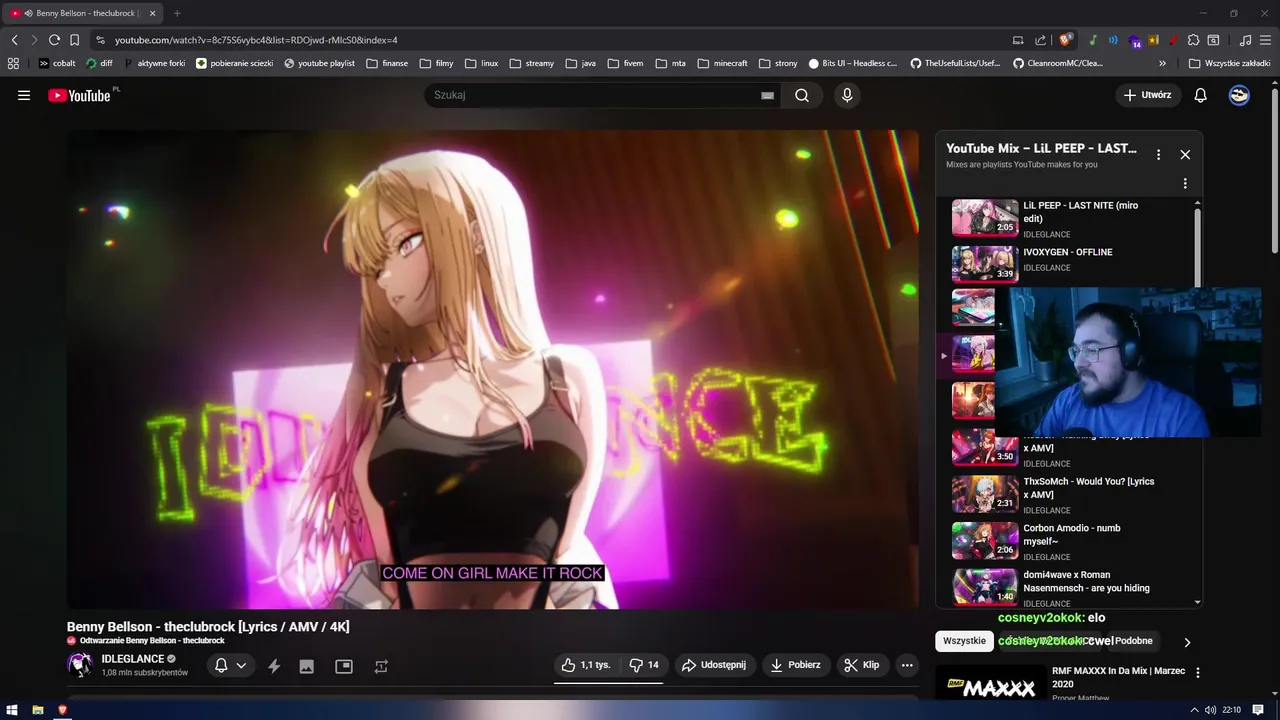Image resolution: width=1280 pixels, height=720 pixels.
Task: Open Brave Shields lion icon
Action: pyautogui.click(x=1065, y=40)
